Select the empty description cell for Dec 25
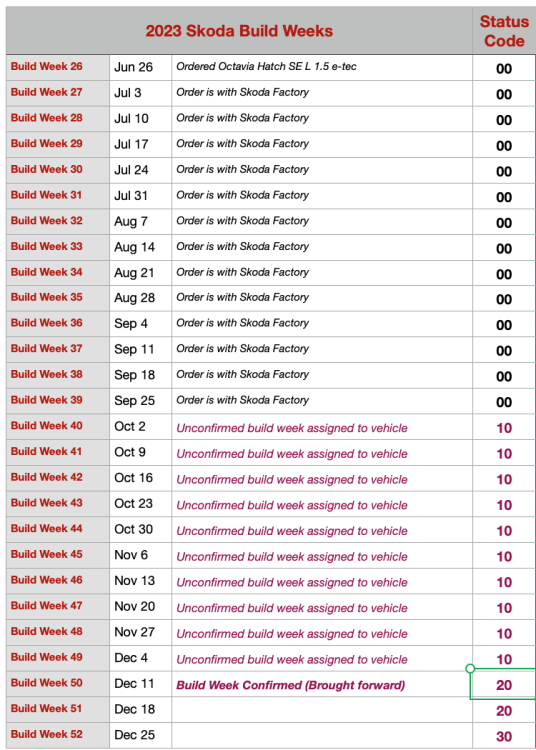 click(x=322, y=736)
